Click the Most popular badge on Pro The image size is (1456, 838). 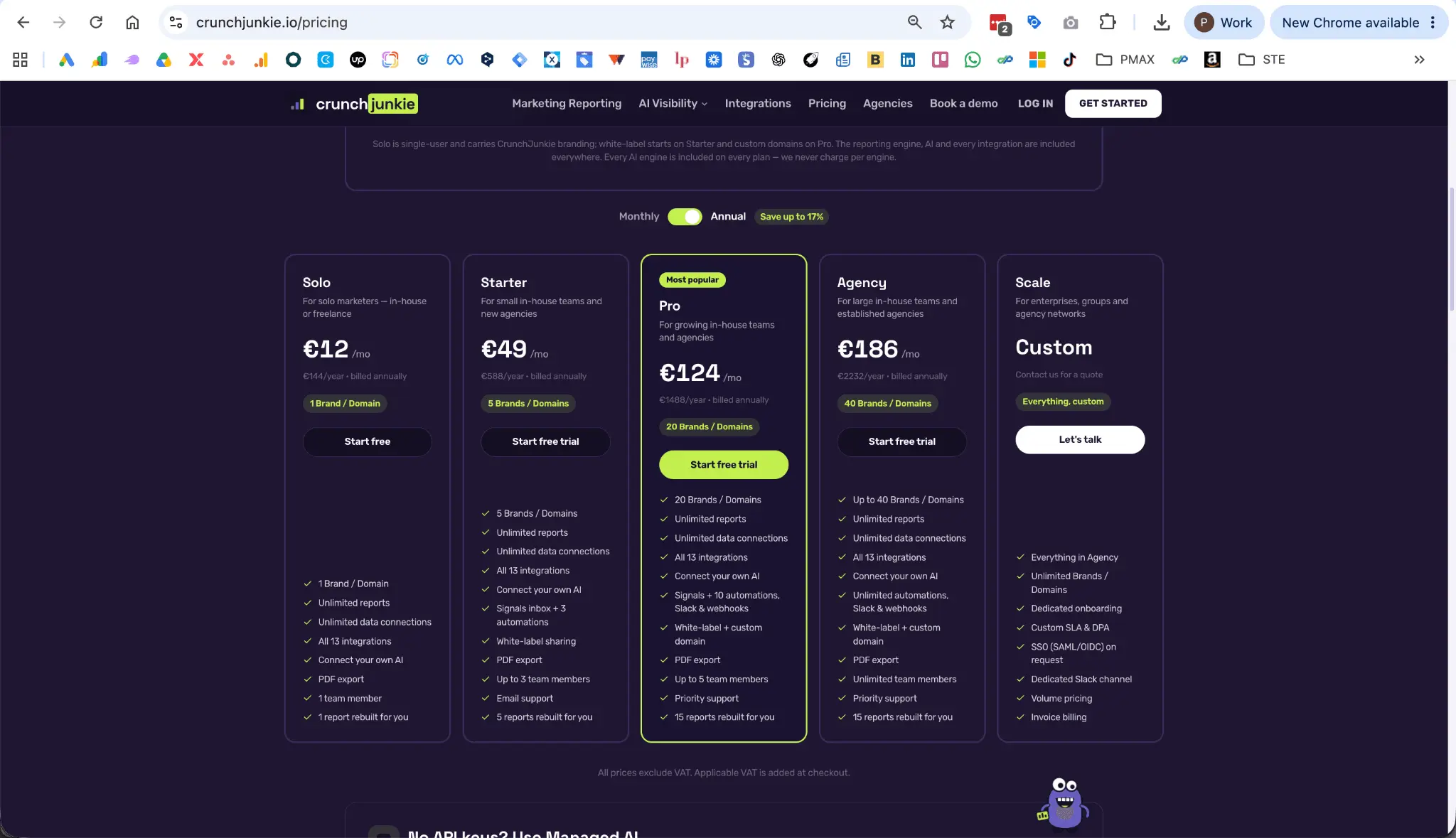692,280
